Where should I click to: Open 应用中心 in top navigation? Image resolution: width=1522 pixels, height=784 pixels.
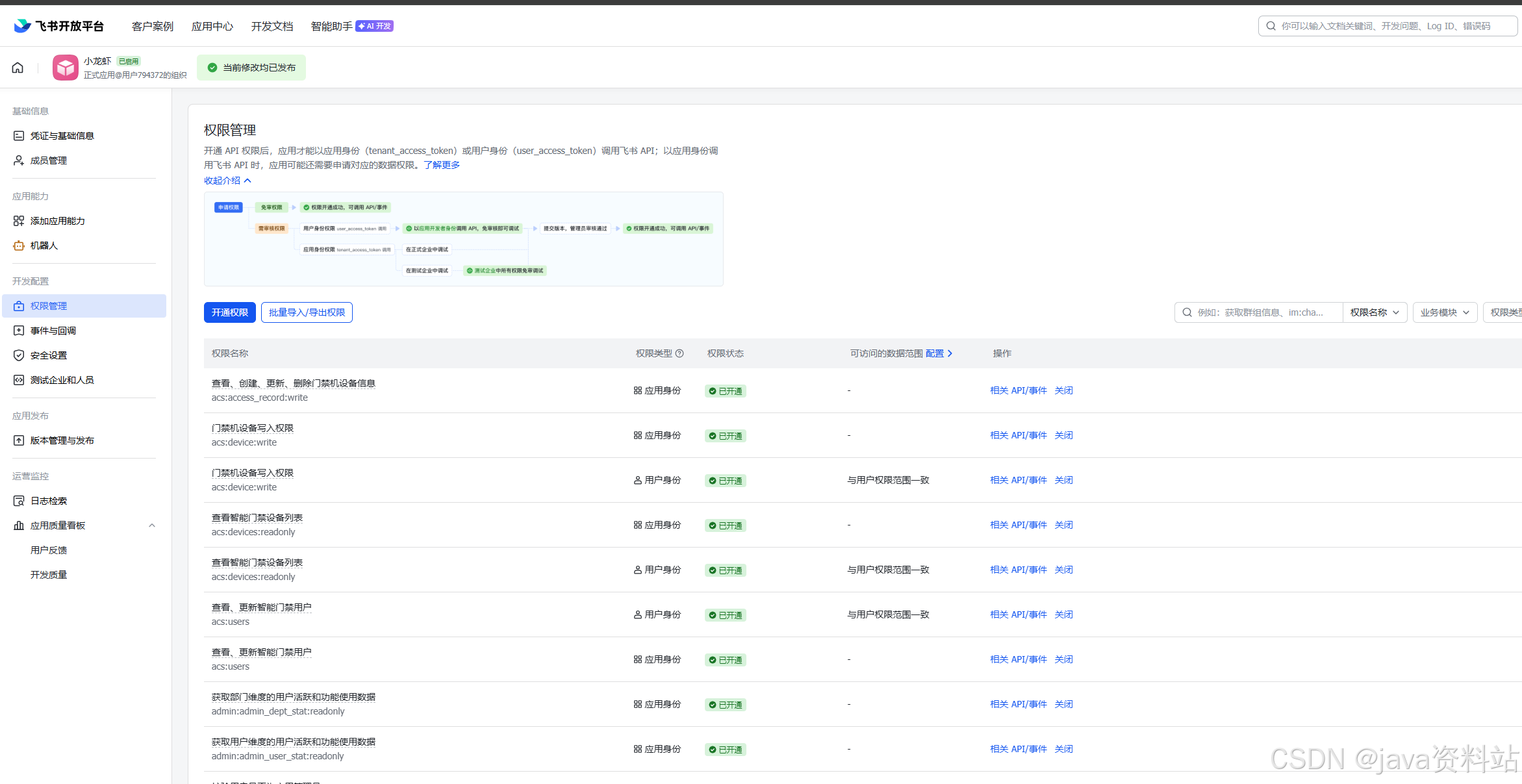point(212,26)
